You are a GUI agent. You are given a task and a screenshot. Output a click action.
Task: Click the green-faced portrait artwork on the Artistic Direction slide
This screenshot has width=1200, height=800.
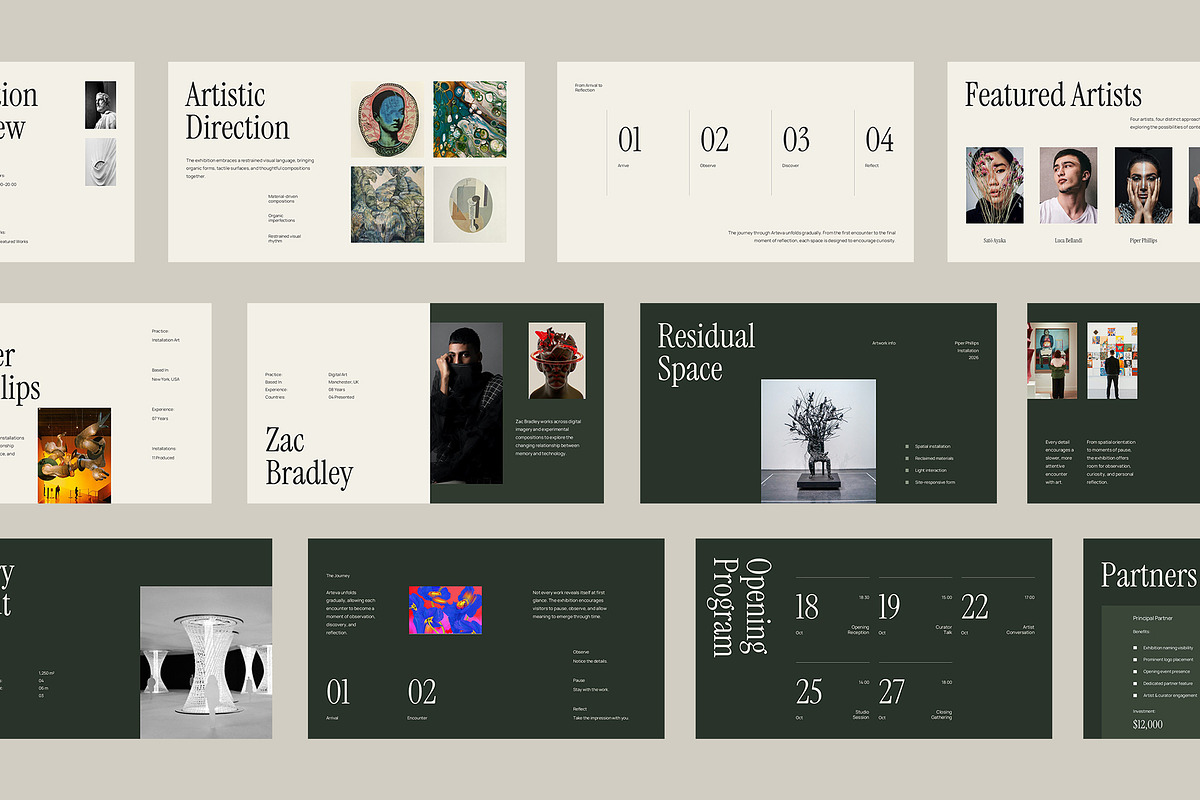tap(388, 120)
